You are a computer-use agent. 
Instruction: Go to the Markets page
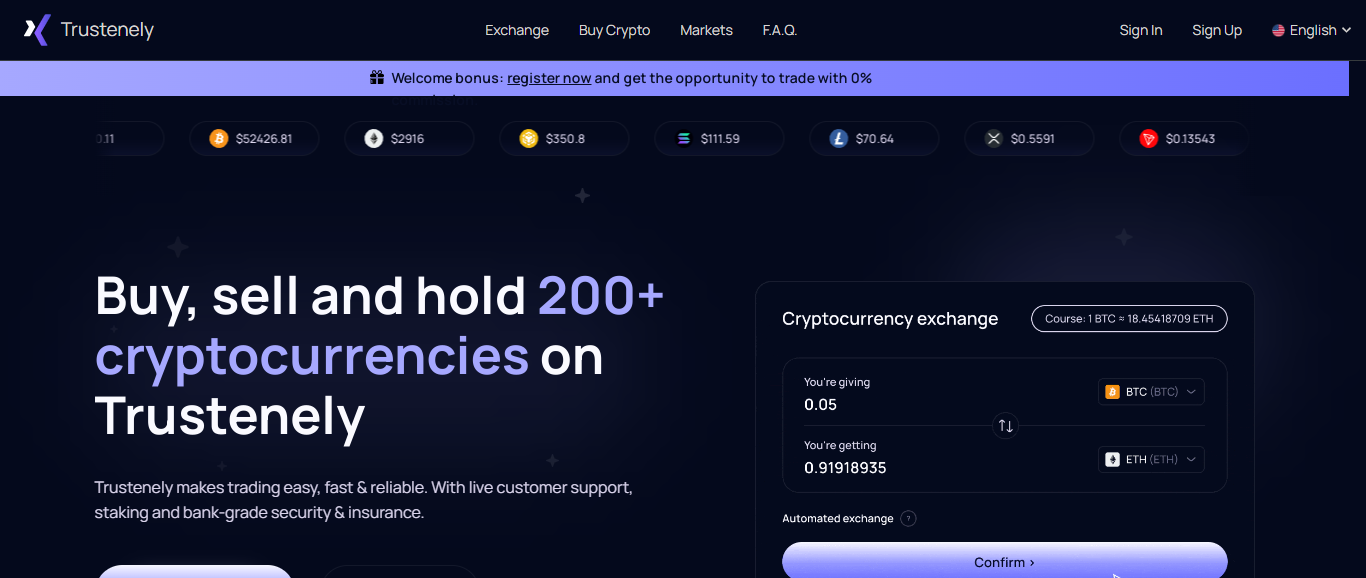pyautogui.click(x=706, y=30)
